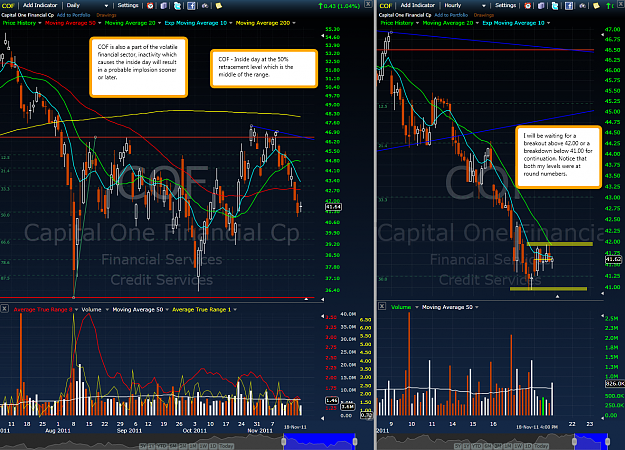This screenshot has width=625, height=450.
Task: Click copy chart icon in Hourly chart toolbar
Action: [x=541, y=6]
